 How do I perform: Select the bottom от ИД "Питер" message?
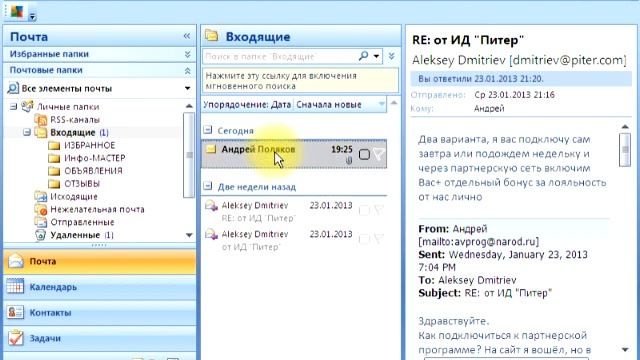pos(294,240)
